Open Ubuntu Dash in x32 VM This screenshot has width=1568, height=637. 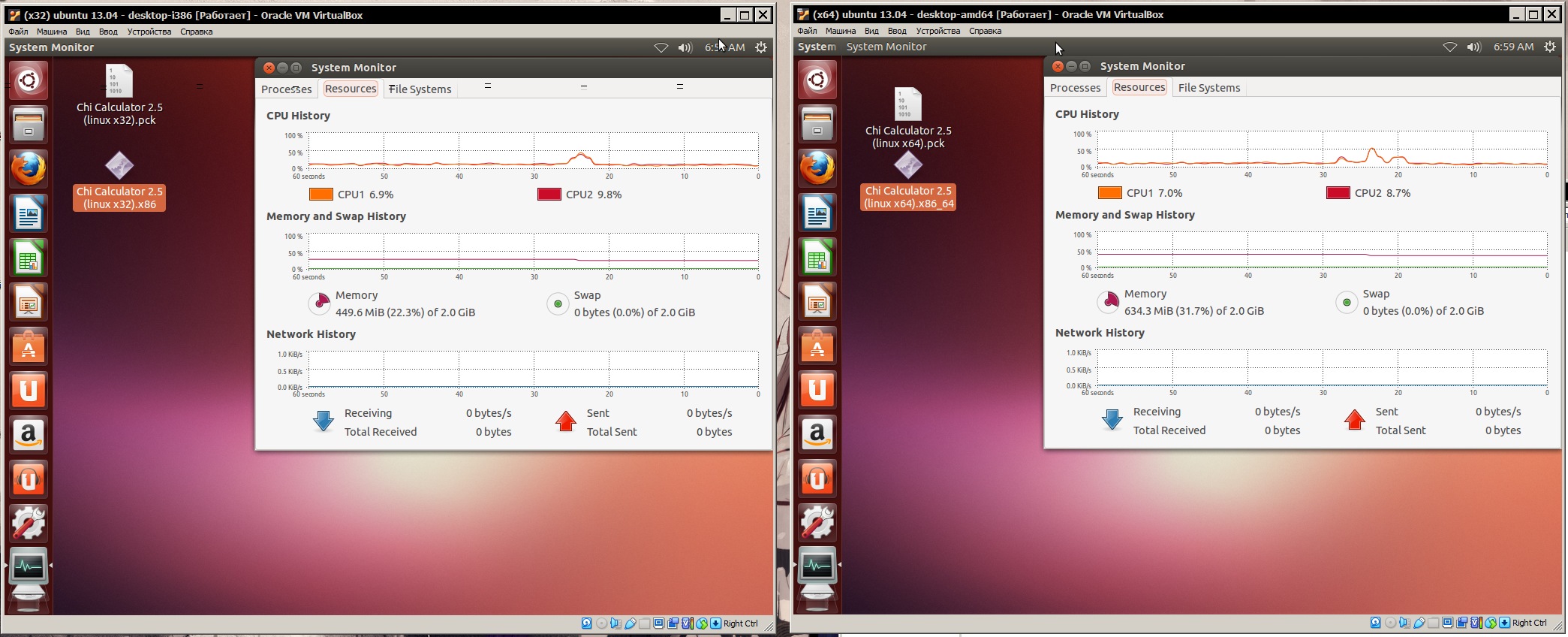(29, 80)
